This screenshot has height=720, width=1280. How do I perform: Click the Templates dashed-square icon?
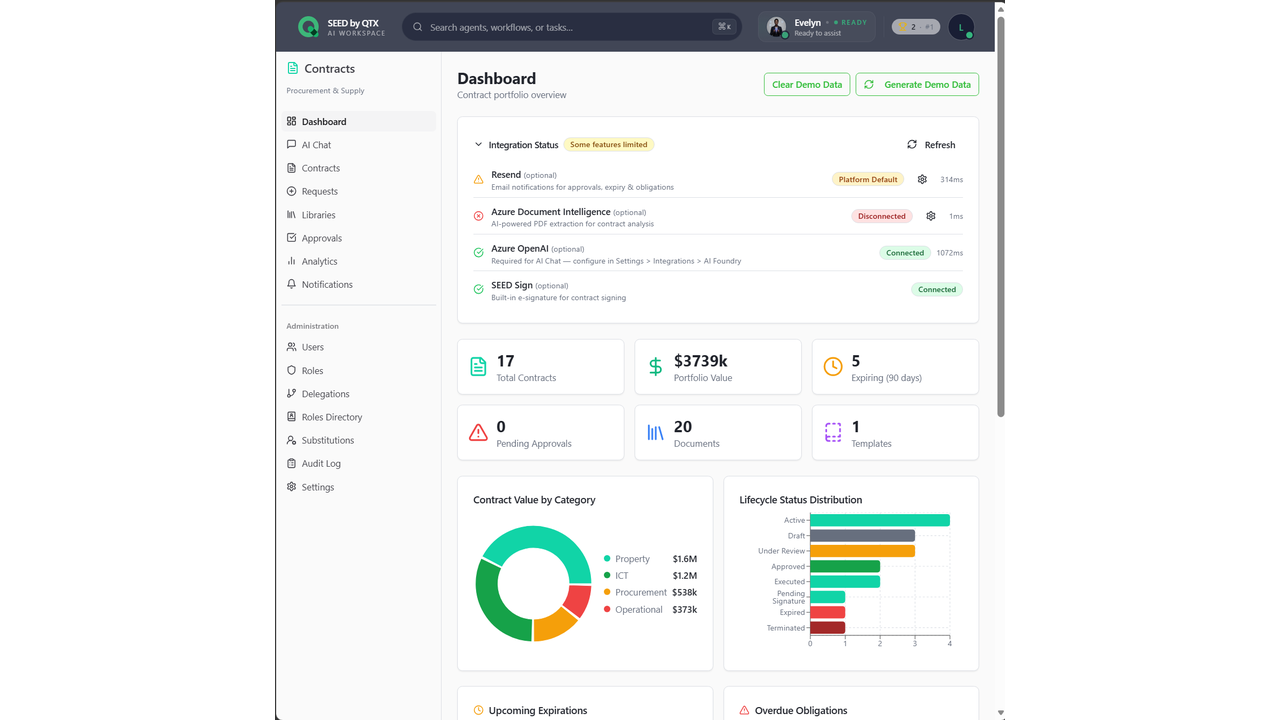(x=833, y=433)
